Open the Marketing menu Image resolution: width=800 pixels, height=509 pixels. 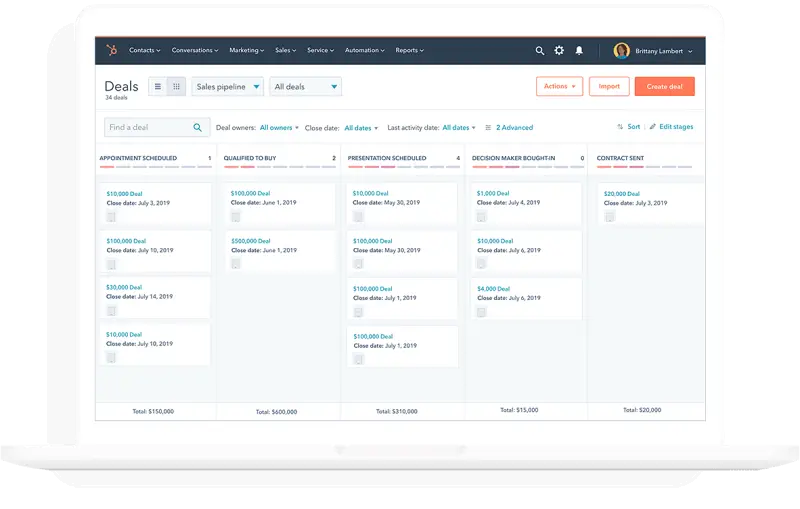pos(246,50)
